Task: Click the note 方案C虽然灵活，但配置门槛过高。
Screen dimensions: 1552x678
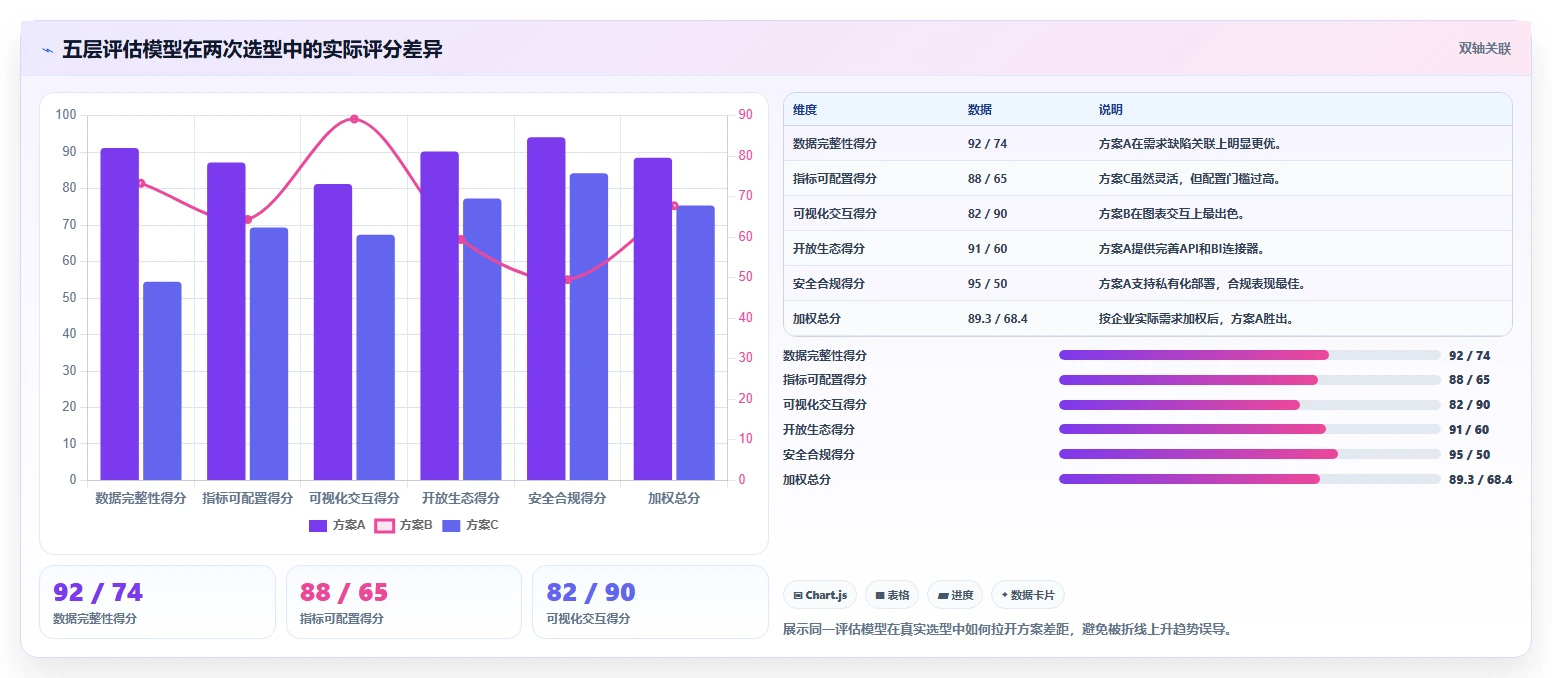Action: [x=1190, y=179]
